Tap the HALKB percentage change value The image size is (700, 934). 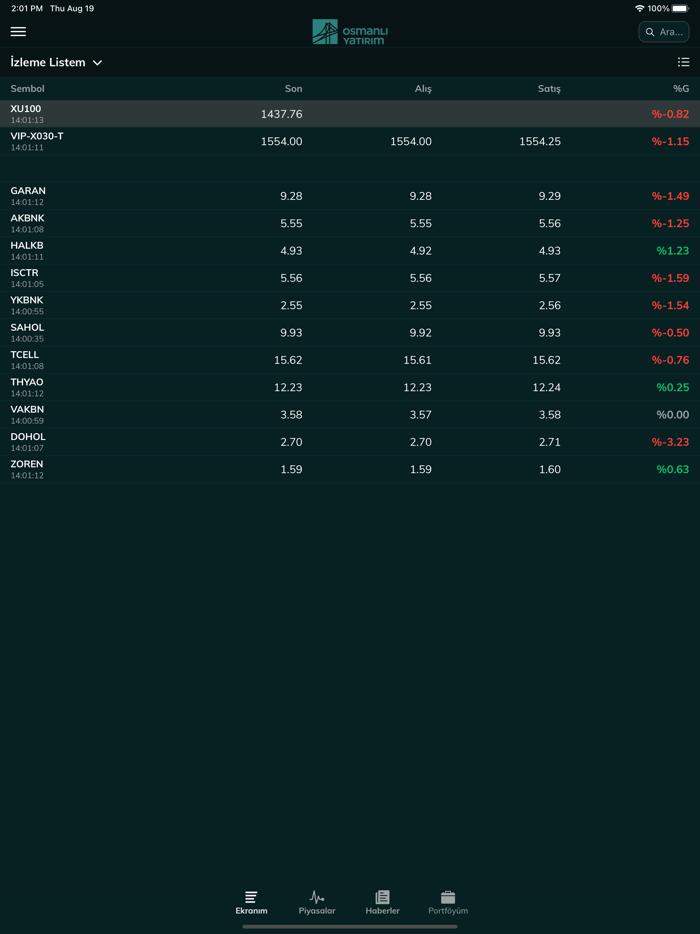tap(672, 251)
